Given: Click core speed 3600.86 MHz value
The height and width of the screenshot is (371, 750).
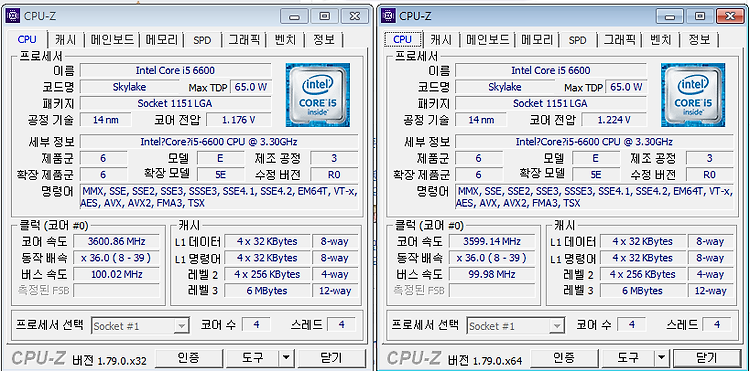Looking at the screenshot, I should point(116,241).
